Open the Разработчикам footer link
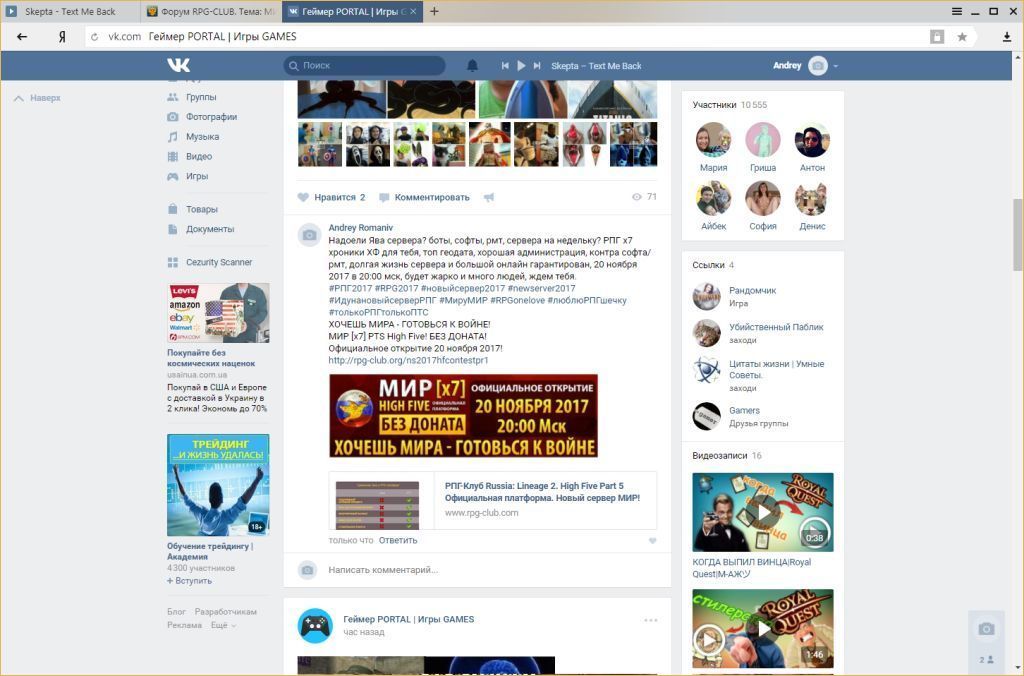This screenshot has width=1024, height=676. [225, 611]
